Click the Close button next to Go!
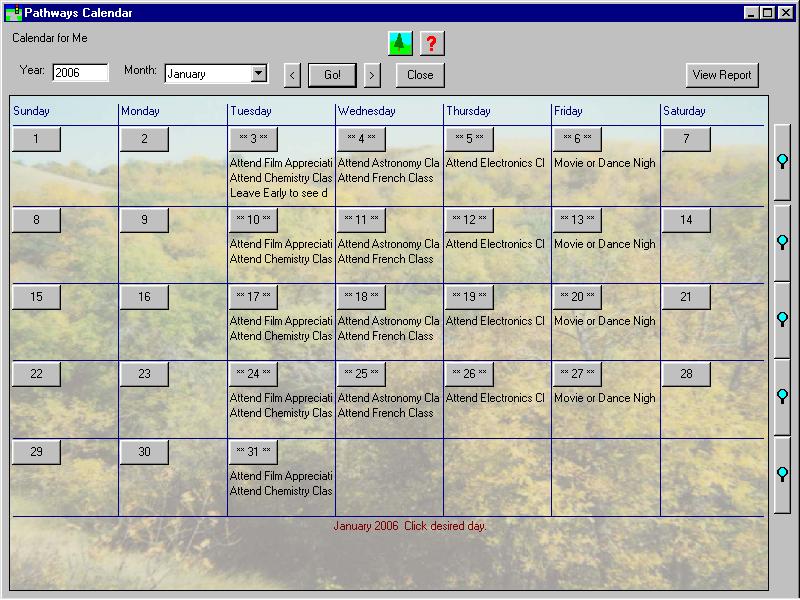 pyautogui.click(x=420, y=75)
